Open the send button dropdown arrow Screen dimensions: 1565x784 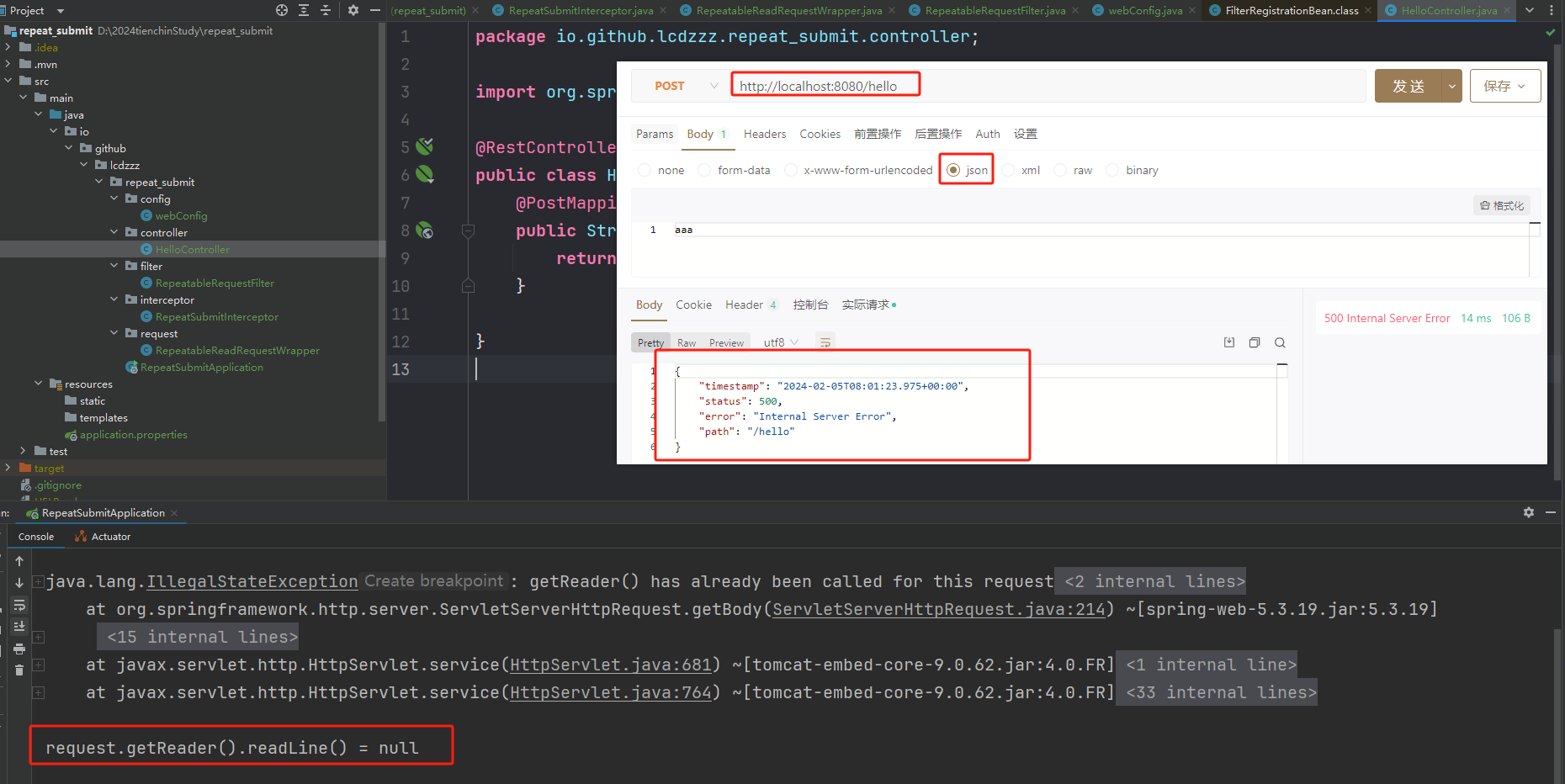click(1452, 86)
